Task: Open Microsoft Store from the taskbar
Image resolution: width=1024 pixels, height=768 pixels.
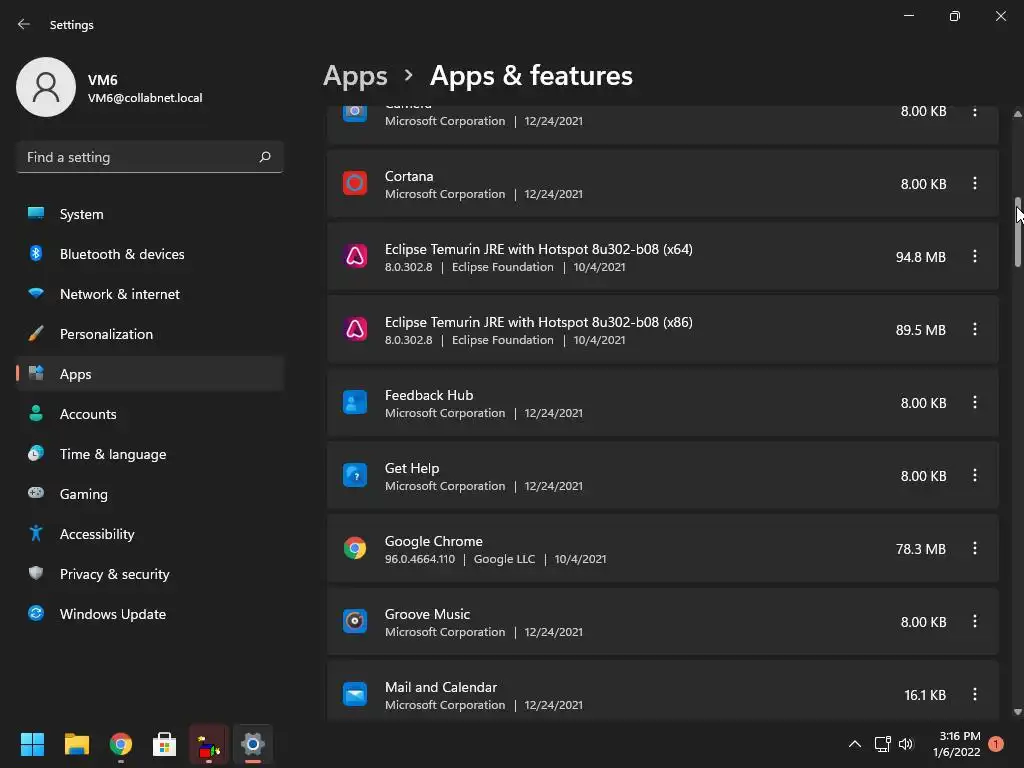Action: tap(164, 744)
